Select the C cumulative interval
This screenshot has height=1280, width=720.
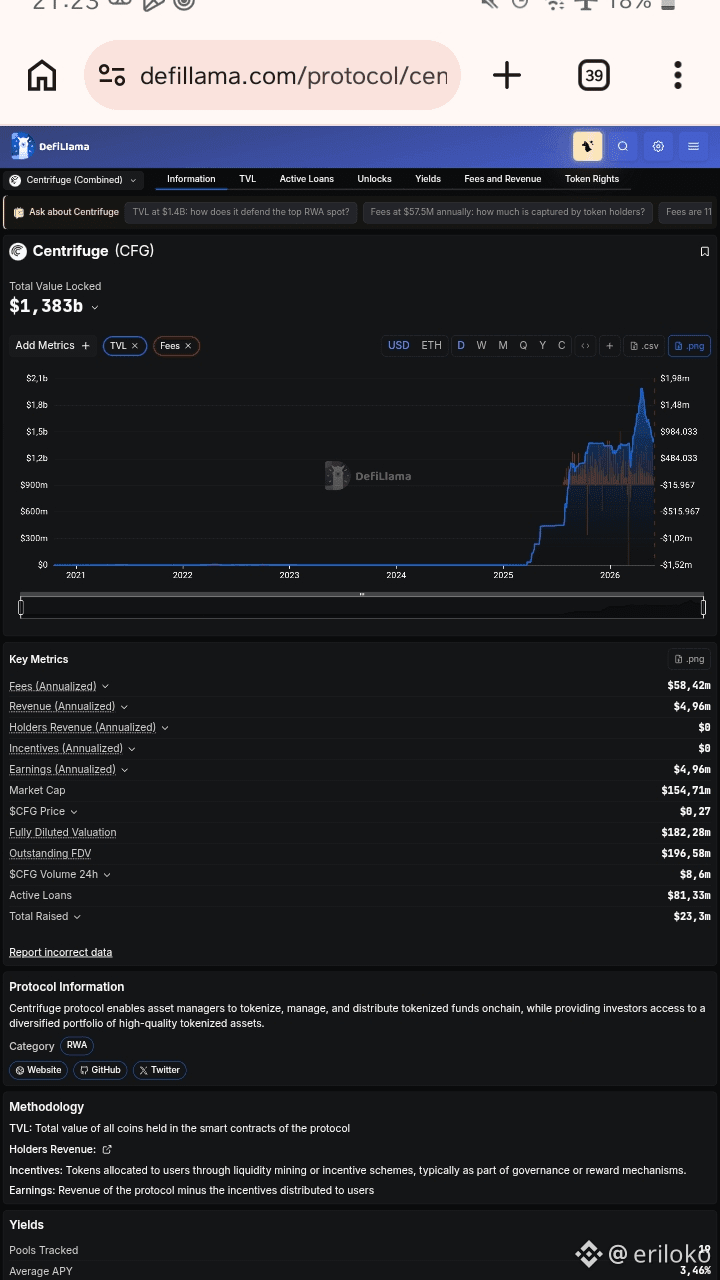[x=562, y=345]
